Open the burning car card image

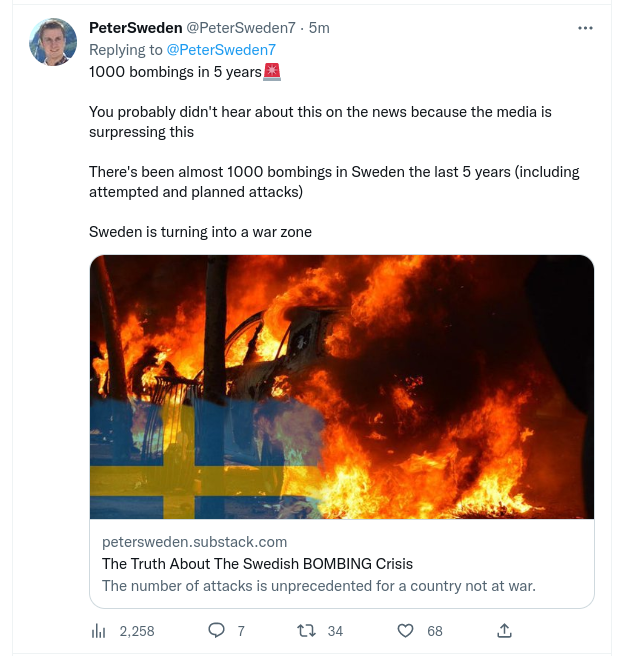pos(342,387)
